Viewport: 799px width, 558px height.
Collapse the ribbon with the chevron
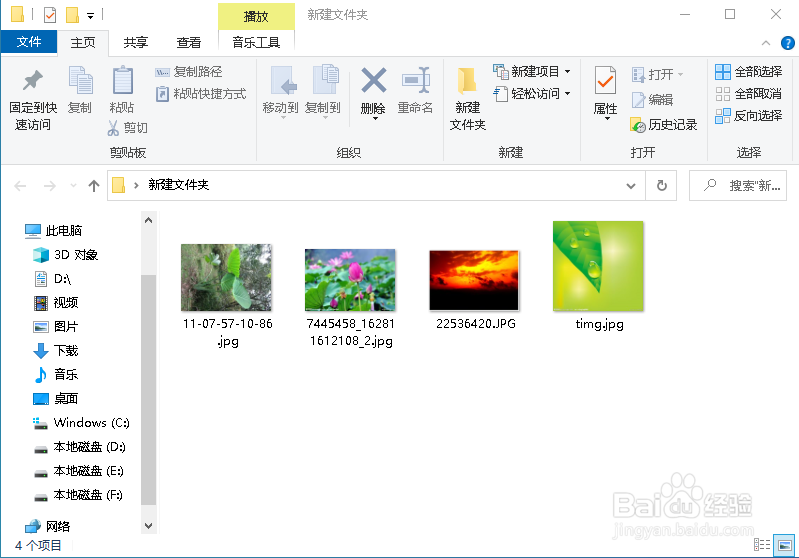(765, 43)
